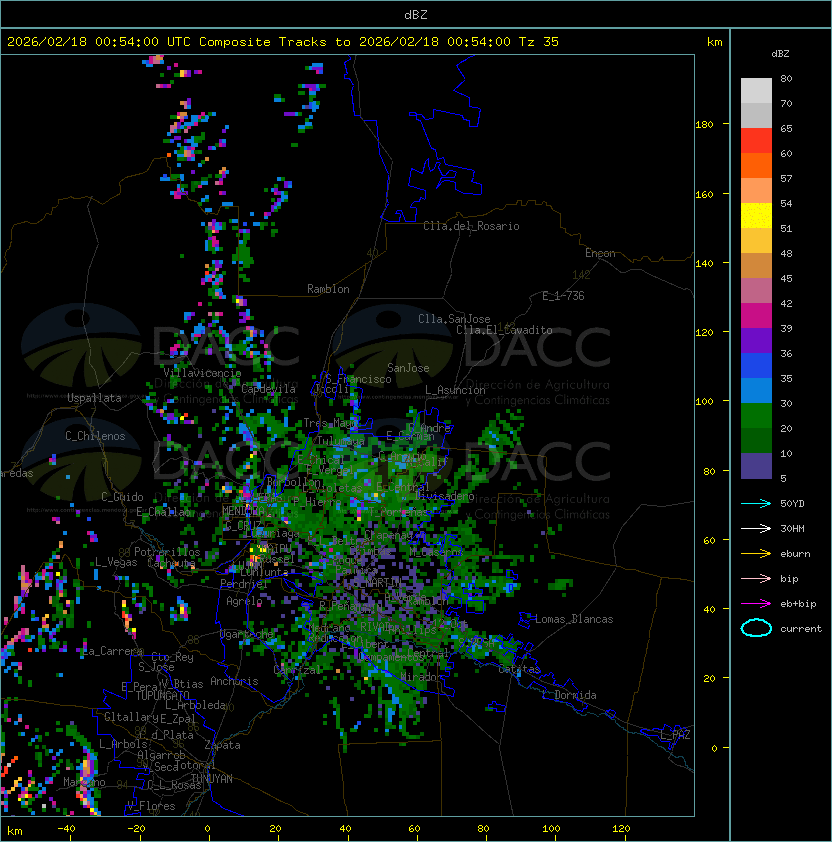Click the C_Guido place label

click(122, 497)
